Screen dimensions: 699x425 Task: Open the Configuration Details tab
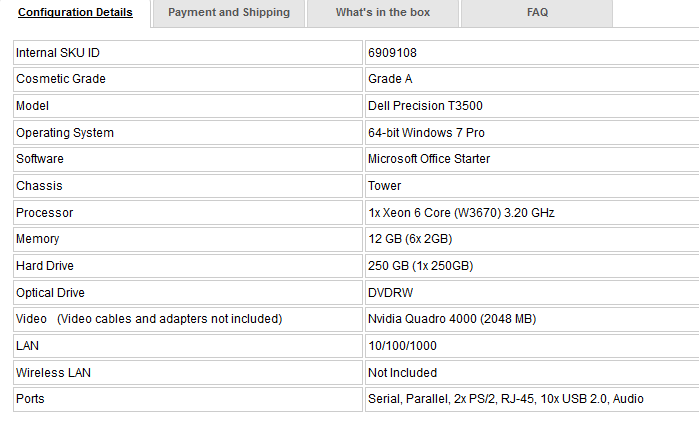coord(75,12)
